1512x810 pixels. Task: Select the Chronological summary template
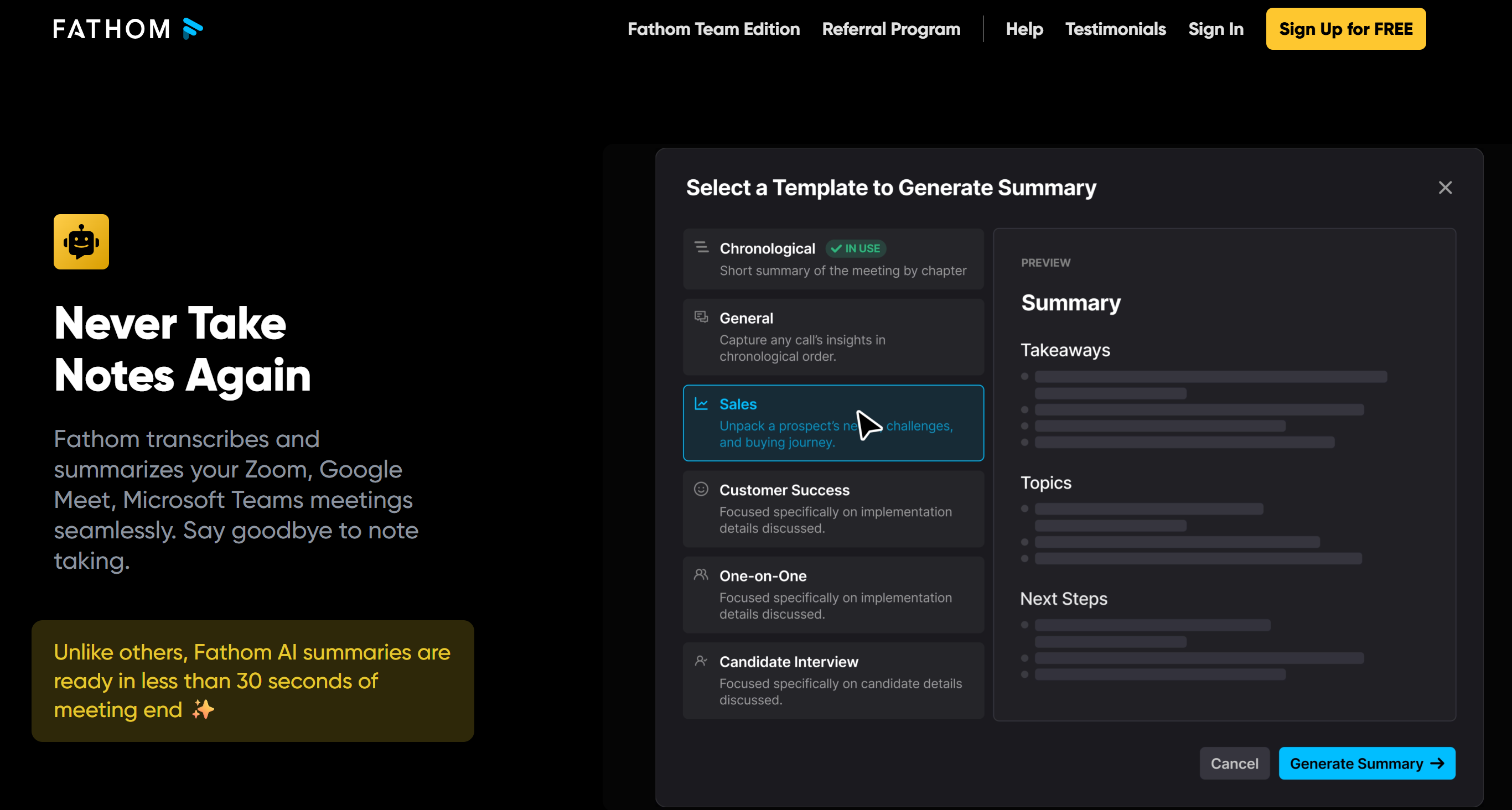833,259
